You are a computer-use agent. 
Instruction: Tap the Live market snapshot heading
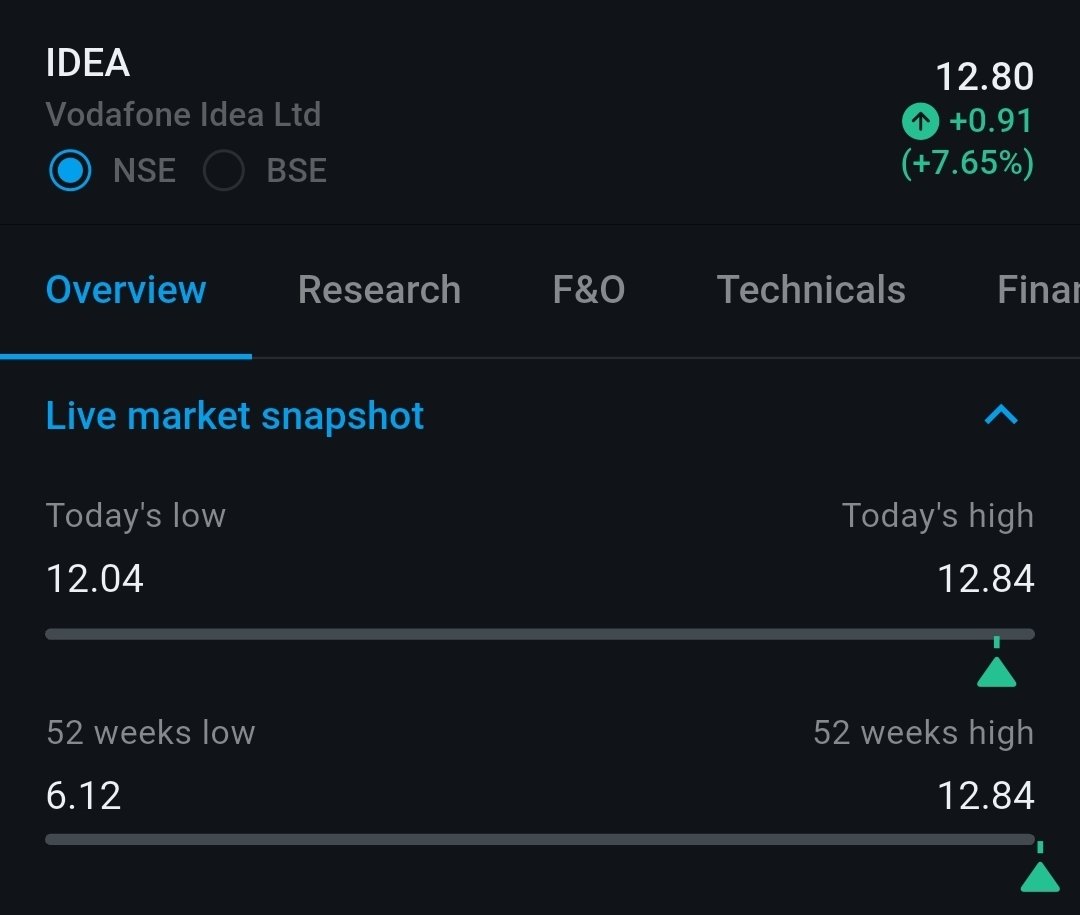point(235,416)
